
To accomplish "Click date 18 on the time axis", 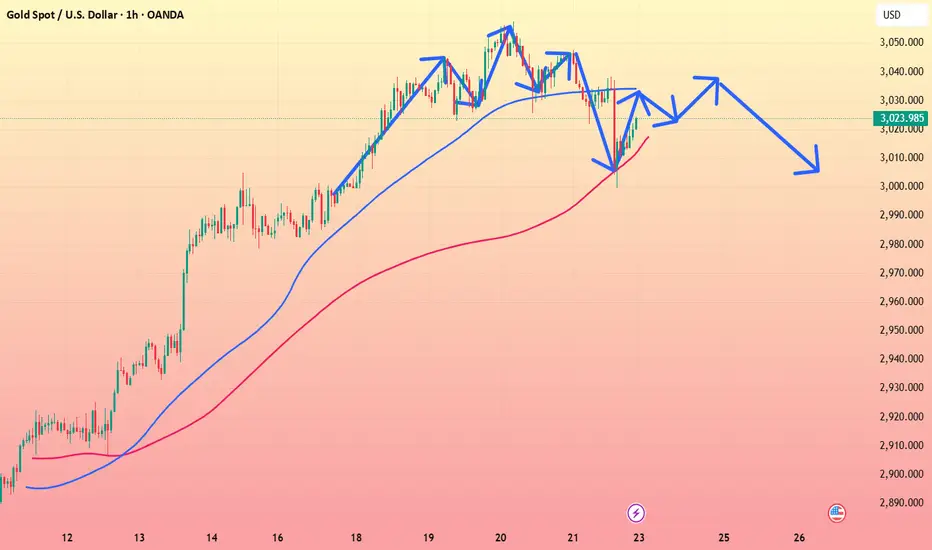I will click(356, 538).
